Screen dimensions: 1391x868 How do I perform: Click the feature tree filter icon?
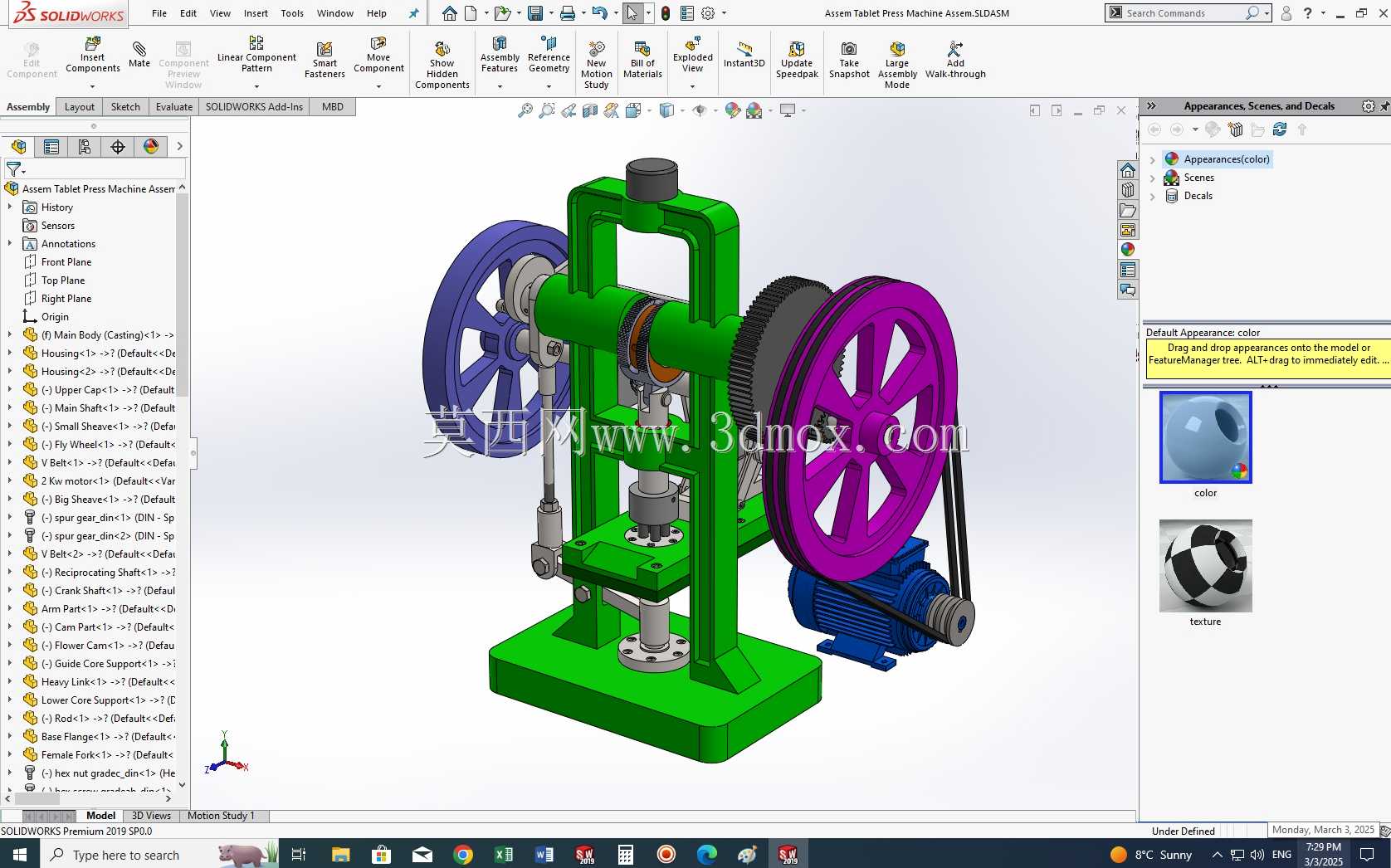tap(14, 168)
